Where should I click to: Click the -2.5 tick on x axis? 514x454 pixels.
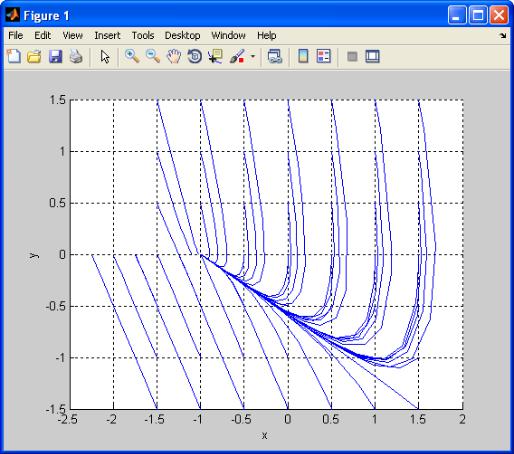pyautogui.click(x=68, y=419)
